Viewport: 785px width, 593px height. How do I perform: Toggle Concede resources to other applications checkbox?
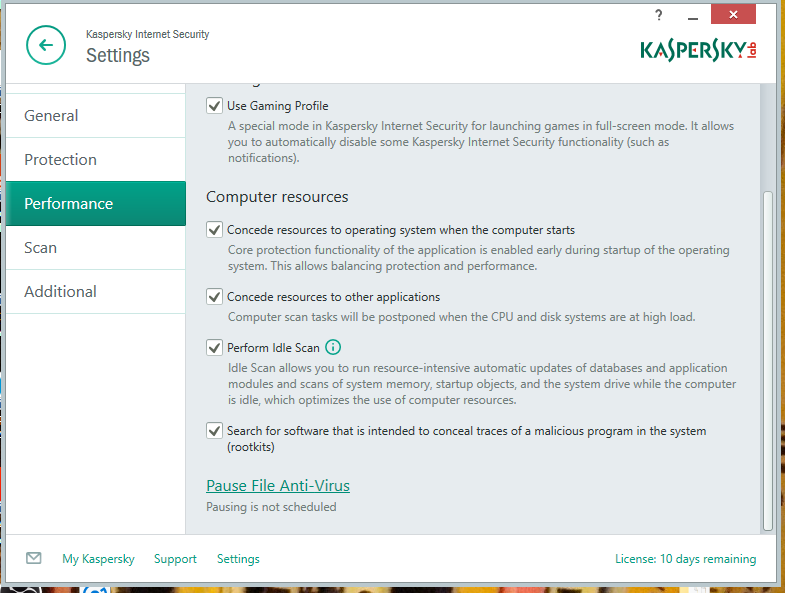(x=214, y=296)
